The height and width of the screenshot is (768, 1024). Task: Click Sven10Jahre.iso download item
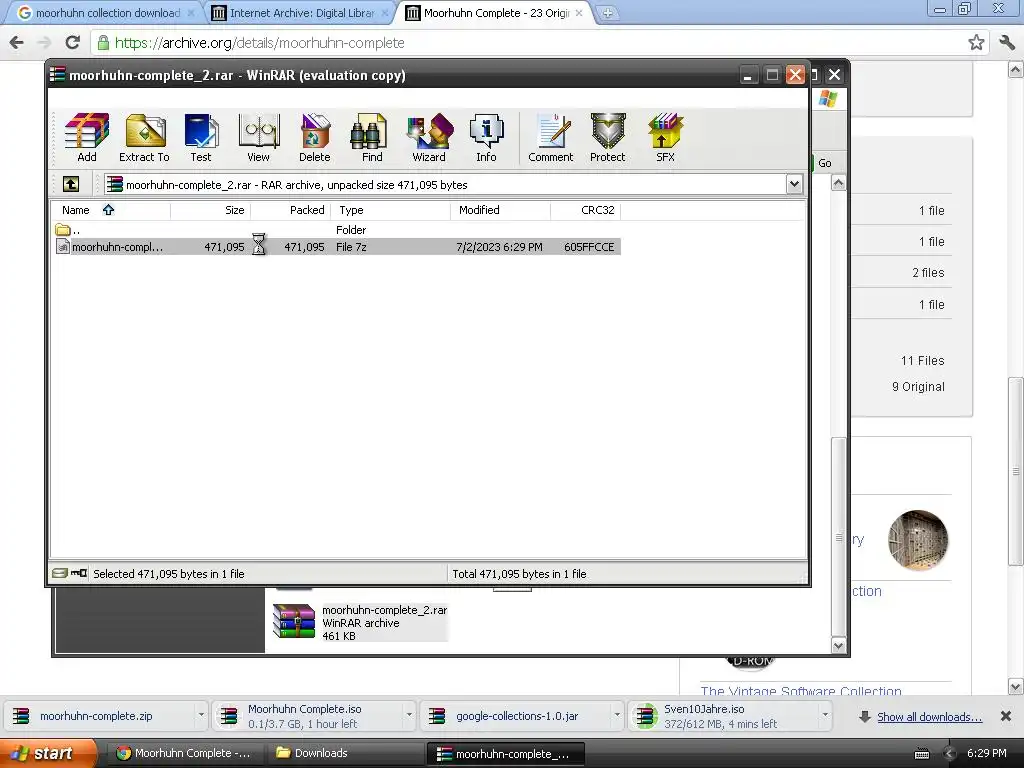click(722, 716)
